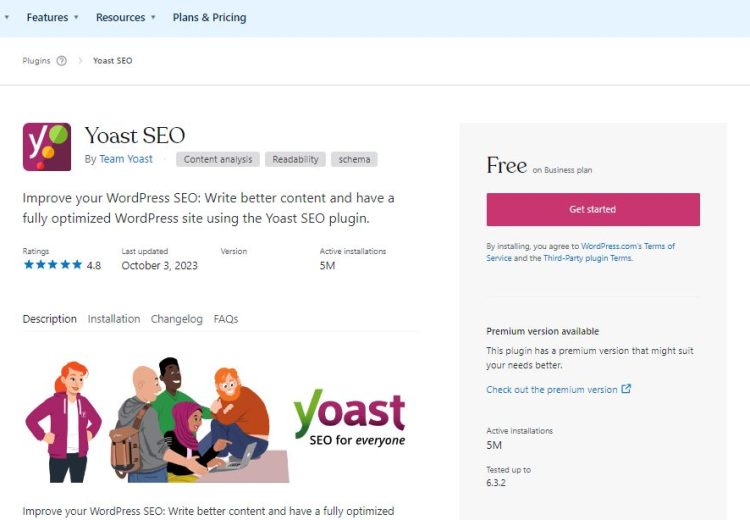Open the Third-Party plugin Terms link

click(587, 258)
